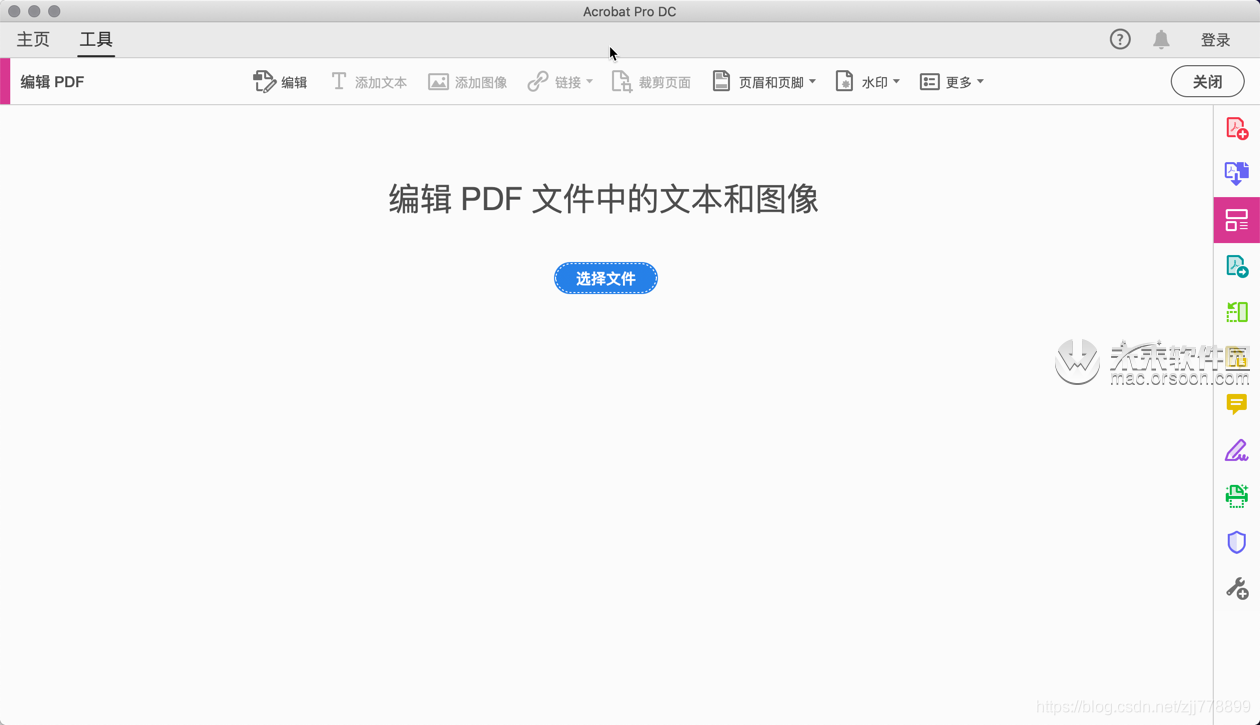Click the 关闭 button
This screenshot has width=1260, height=725.
coord(1208,82)
